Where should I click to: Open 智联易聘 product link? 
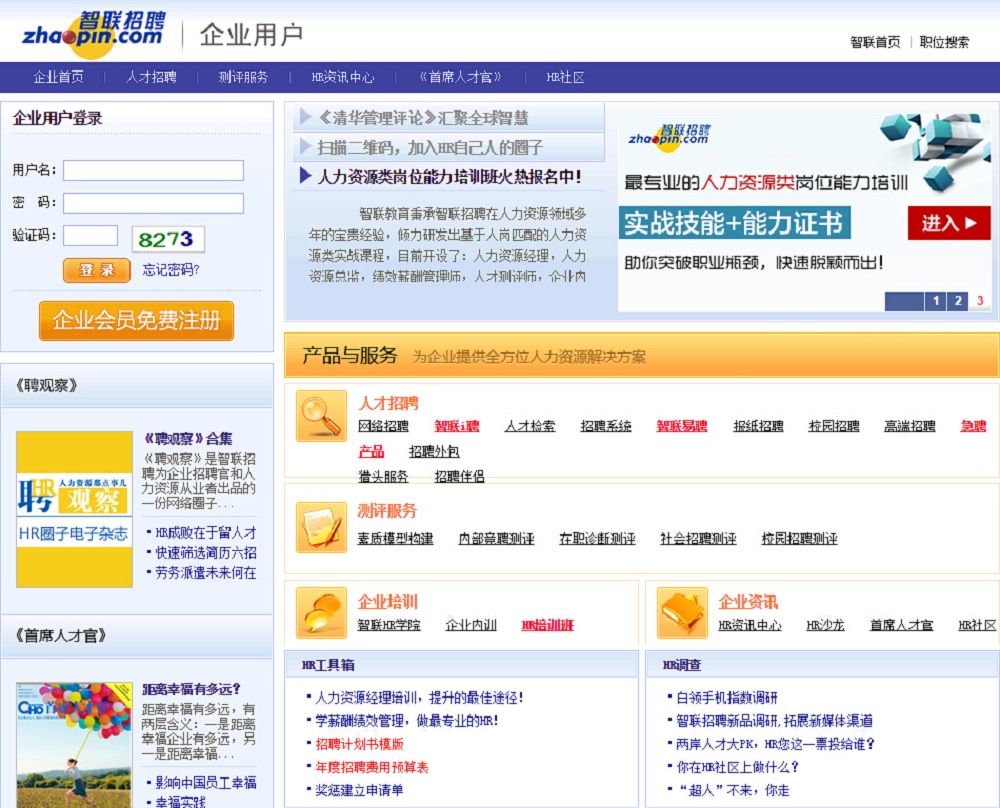[x=682, y=426]
